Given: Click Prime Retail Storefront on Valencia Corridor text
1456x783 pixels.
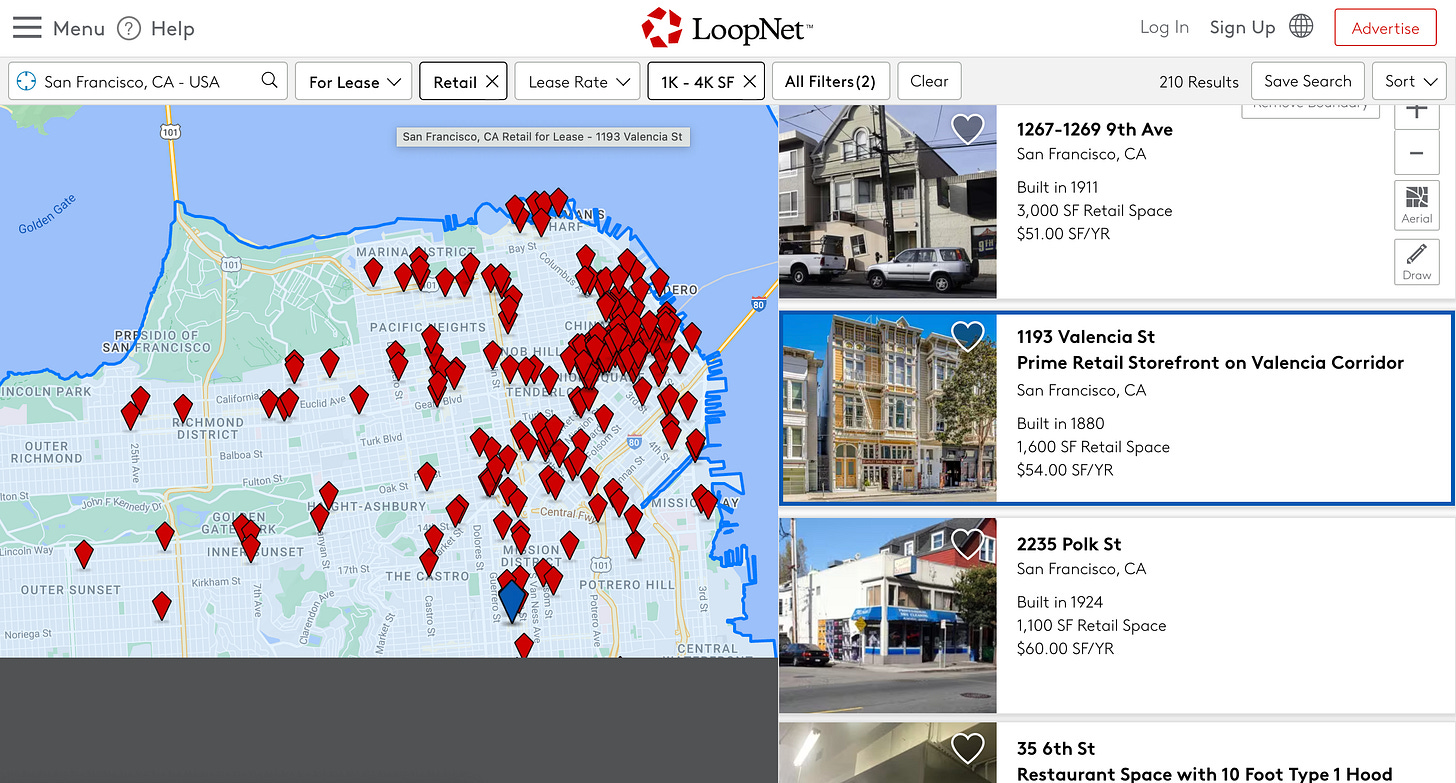Looking at the screenshot, I should tap(1210, 363).
